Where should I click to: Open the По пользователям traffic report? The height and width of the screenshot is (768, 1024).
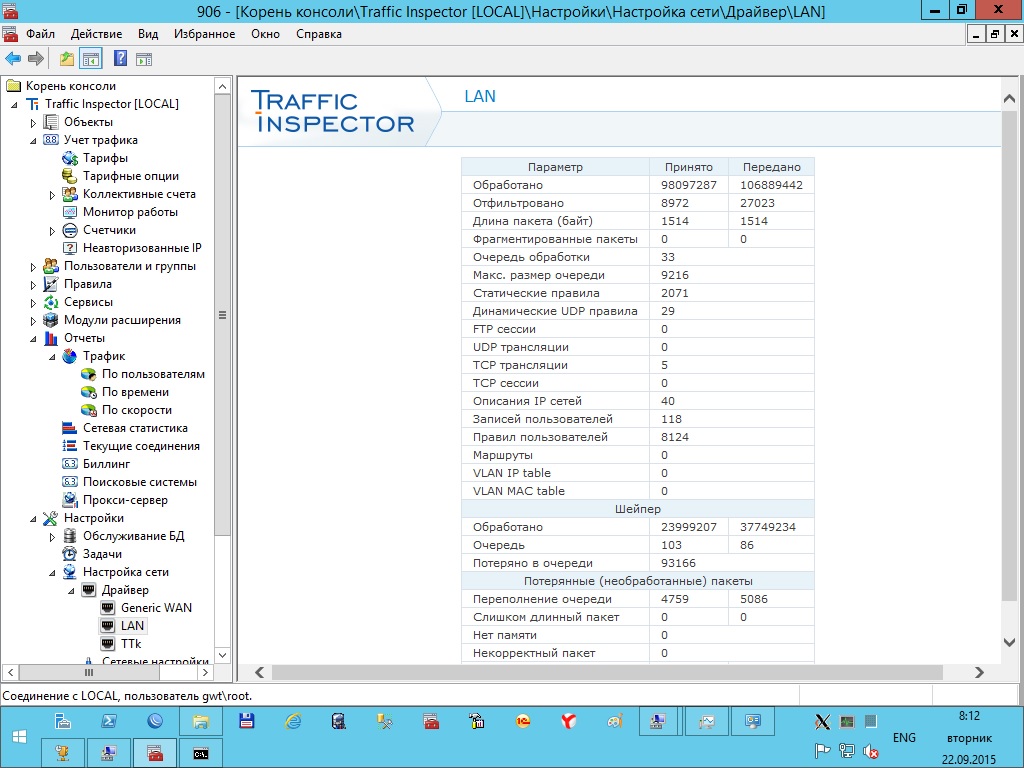point(153,374)
